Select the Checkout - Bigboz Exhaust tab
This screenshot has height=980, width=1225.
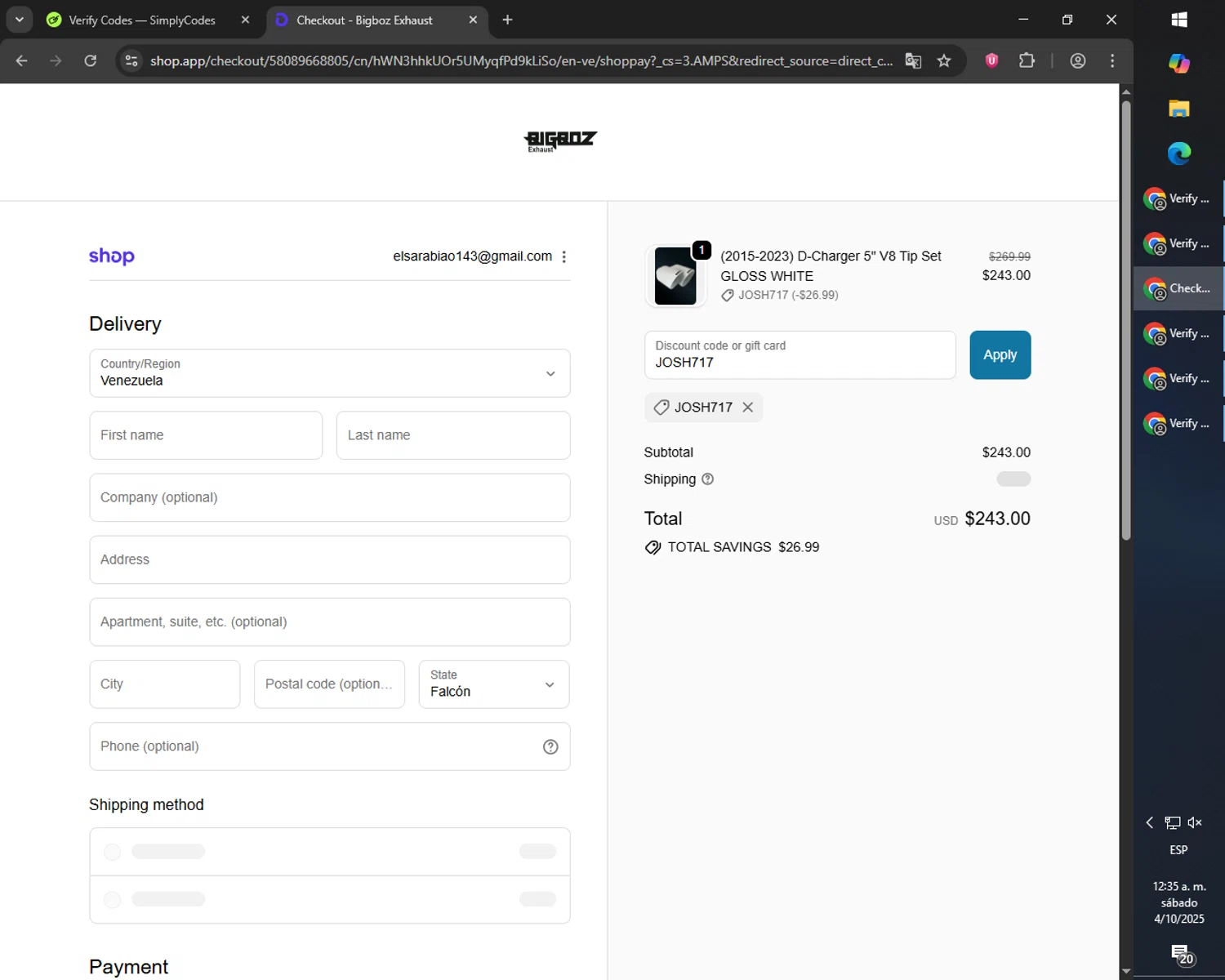(364, 20)
